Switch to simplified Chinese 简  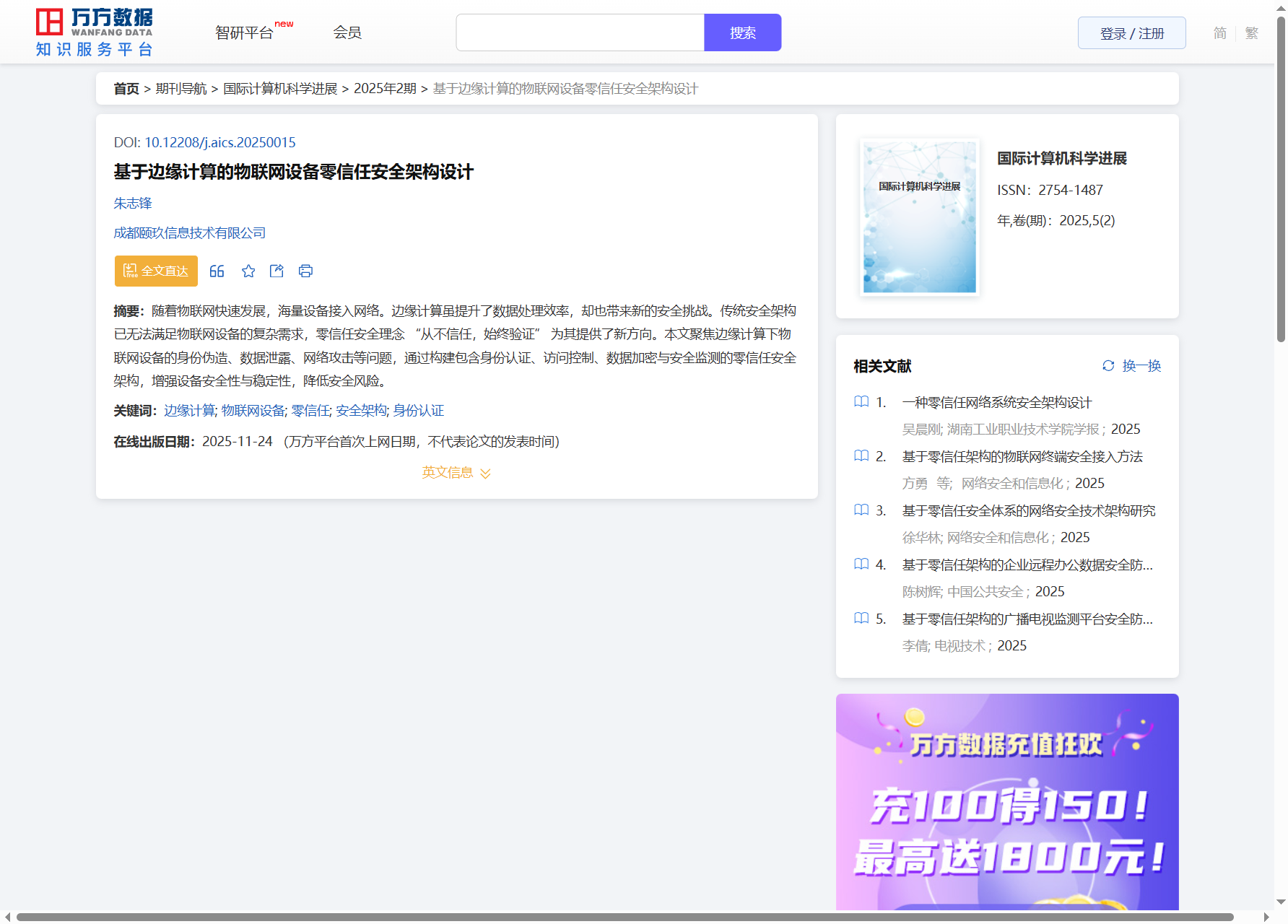(1219, 33)
